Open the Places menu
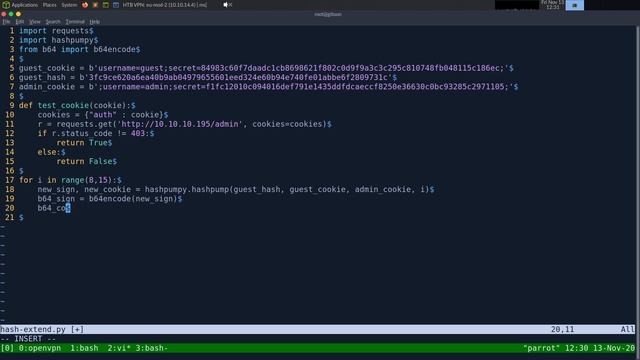 50,5
